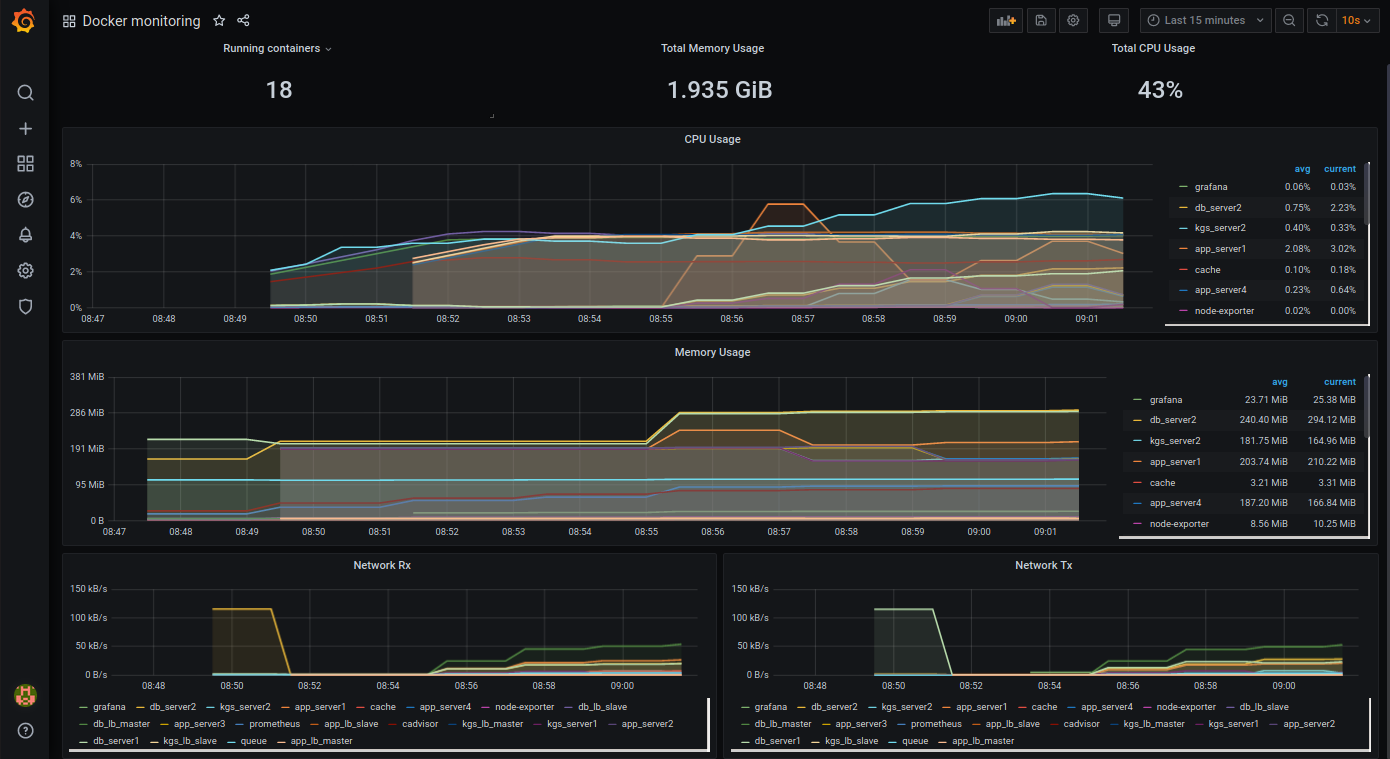
Task: Toggle node-exporter series in Memory Usage legend
Action: pyautogui.click(x=1179, y=524)
